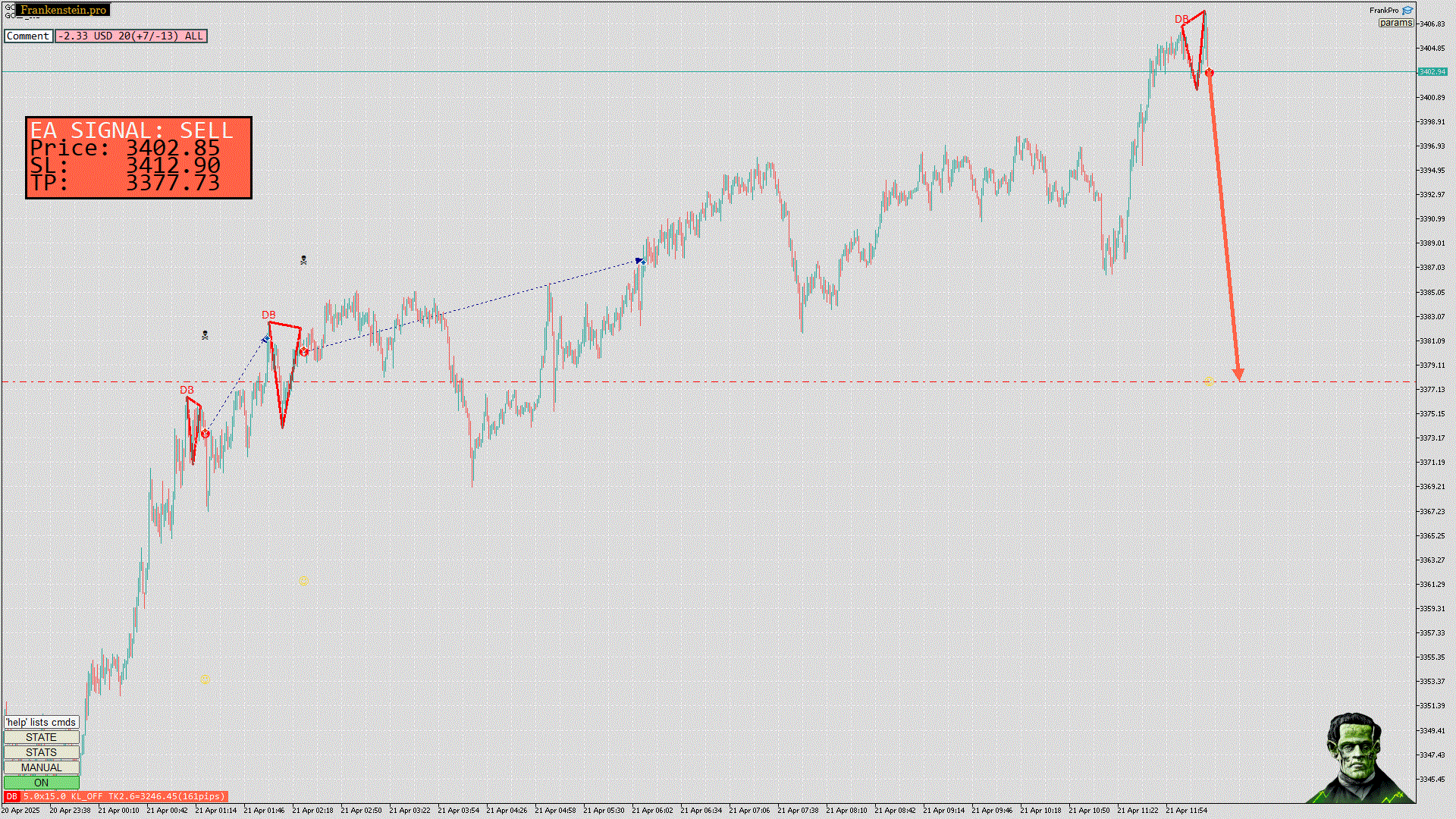Click the pink -2.33 USD profit label
This screenshot has height=819, width=1456.
click(130, 36)
